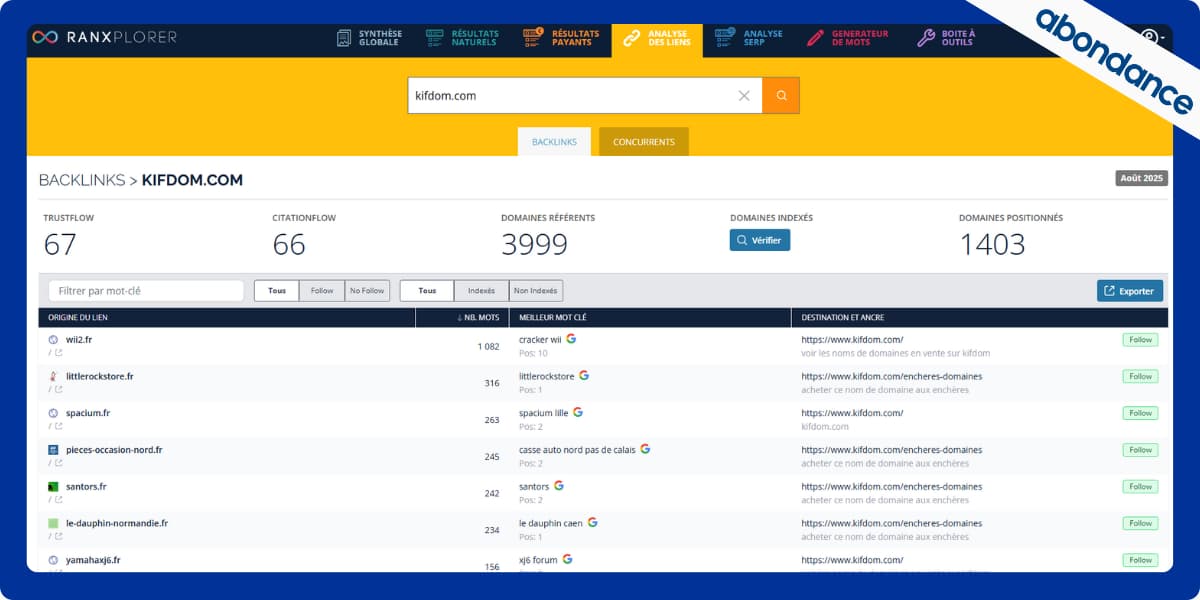This screenshot has width=1200, height=600.
Task: Click the Follow badge in wii2.fr row
Action: tap(1141, 340)
